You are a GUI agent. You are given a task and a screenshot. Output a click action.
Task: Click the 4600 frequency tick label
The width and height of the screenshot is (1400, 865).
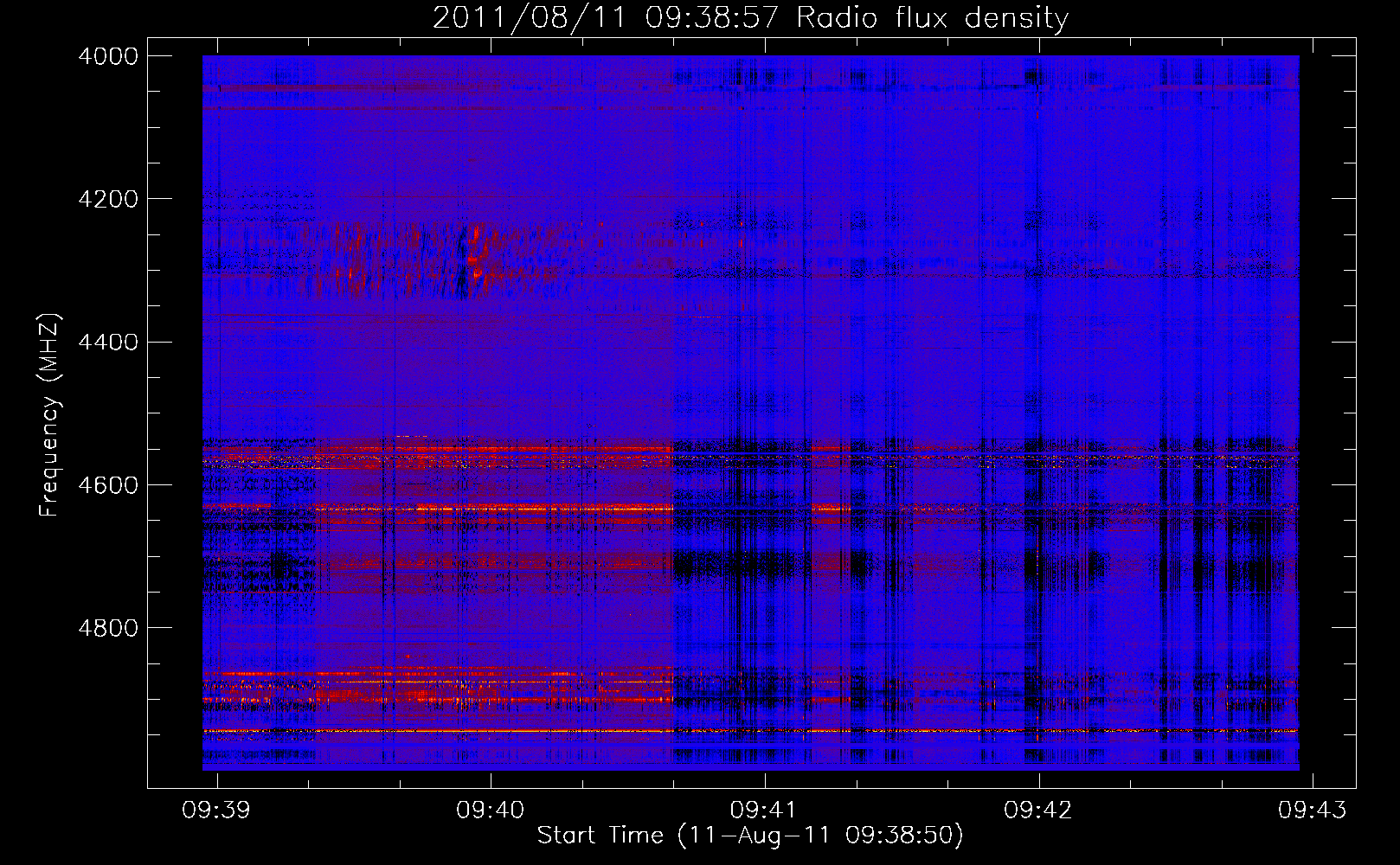tap(108, 485)
